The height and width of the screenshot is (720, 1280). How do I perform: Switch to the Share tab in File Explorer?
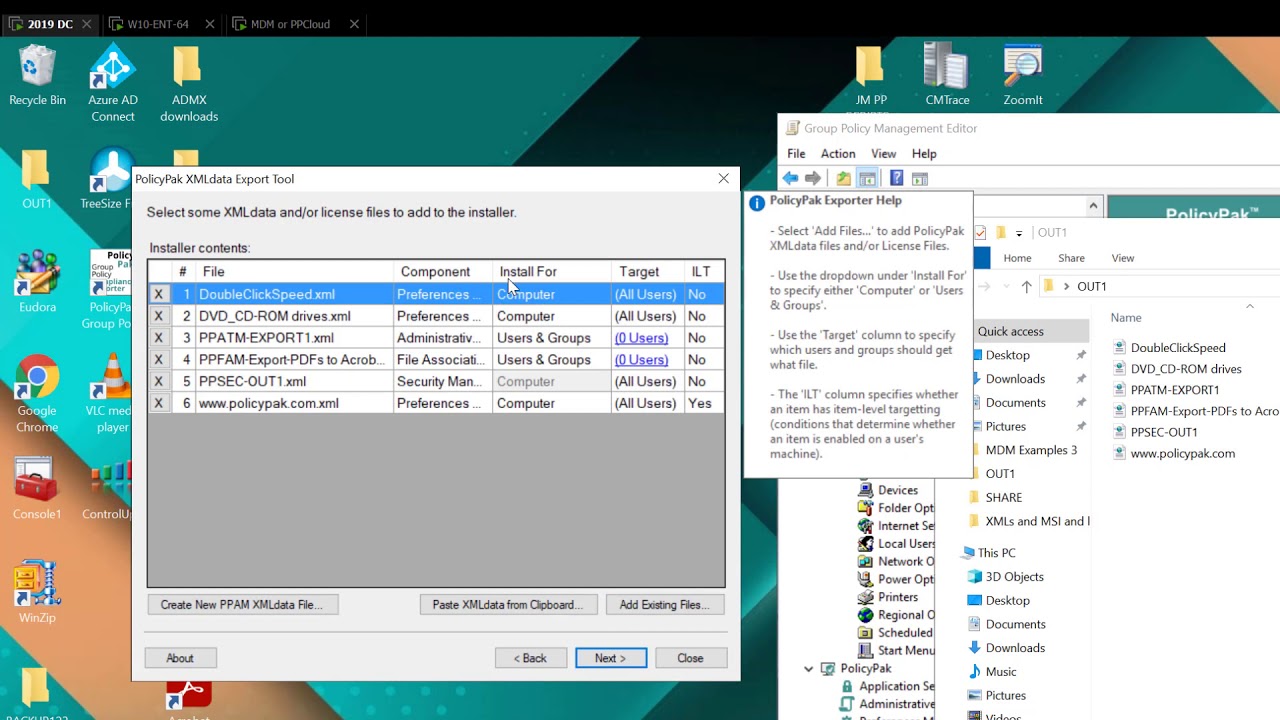[x=1071, y=258]
